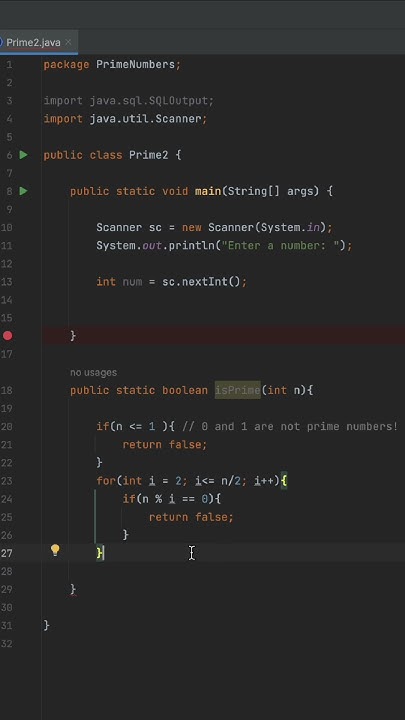Close the Prime2.java tab

pos(68,42)
